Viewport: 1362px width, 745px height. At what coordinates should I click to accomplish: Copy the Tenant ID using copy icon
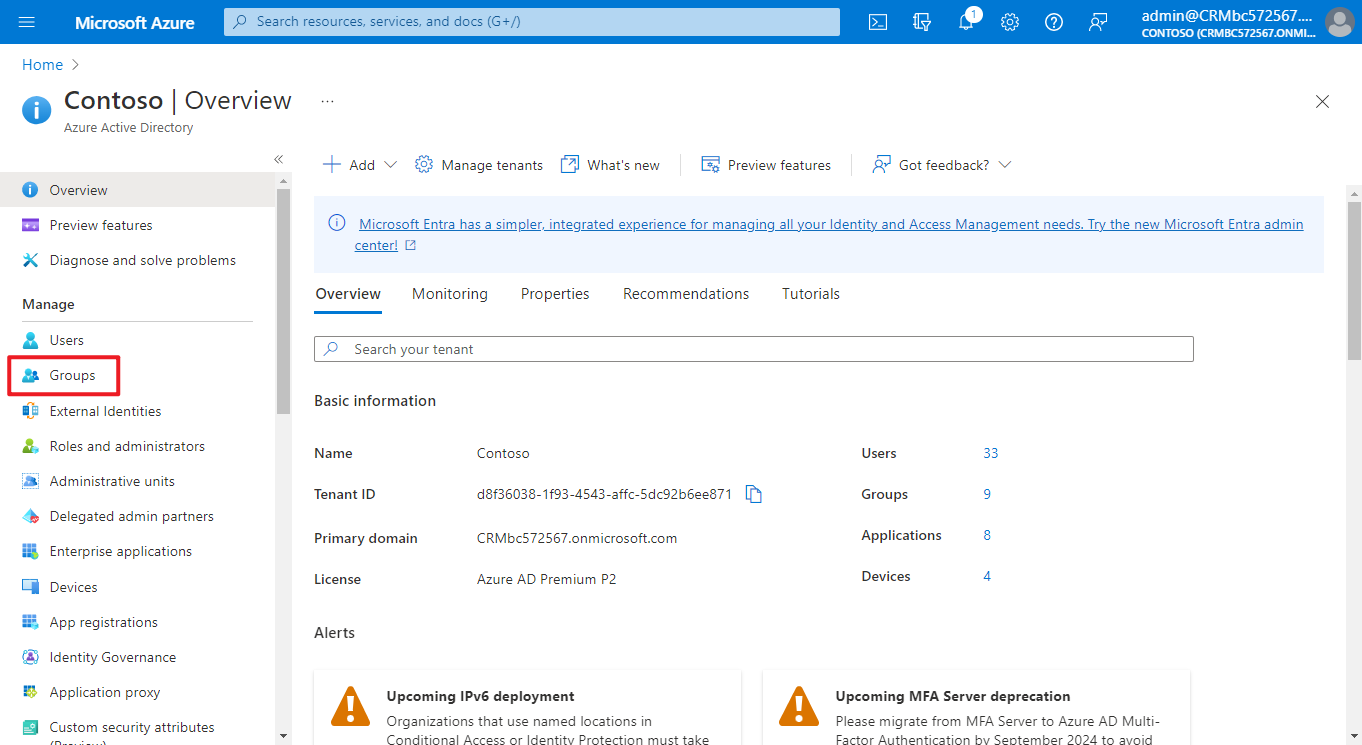pos(754,493)
